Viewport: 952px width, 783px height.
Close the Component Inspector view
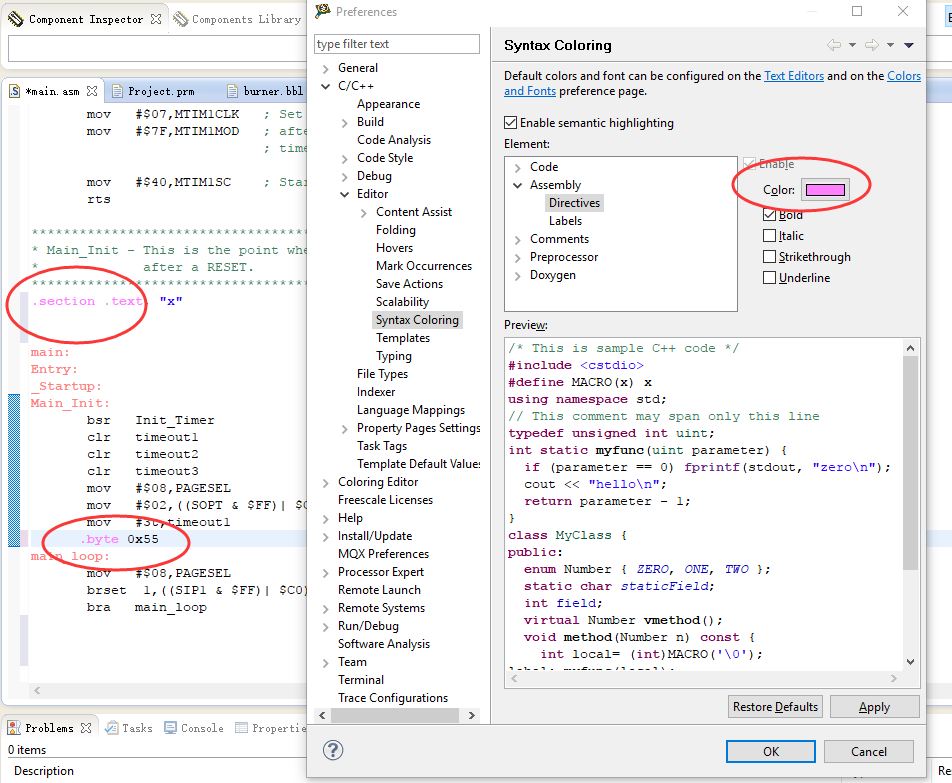coord(156,19)
